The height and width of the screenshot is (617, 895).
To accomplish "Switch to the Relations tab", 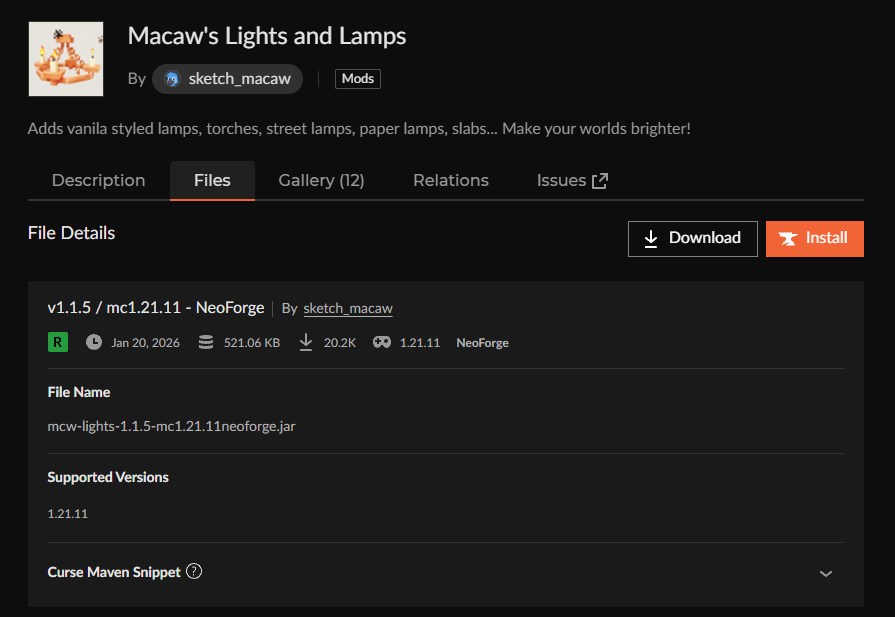I will coord(450,180).
